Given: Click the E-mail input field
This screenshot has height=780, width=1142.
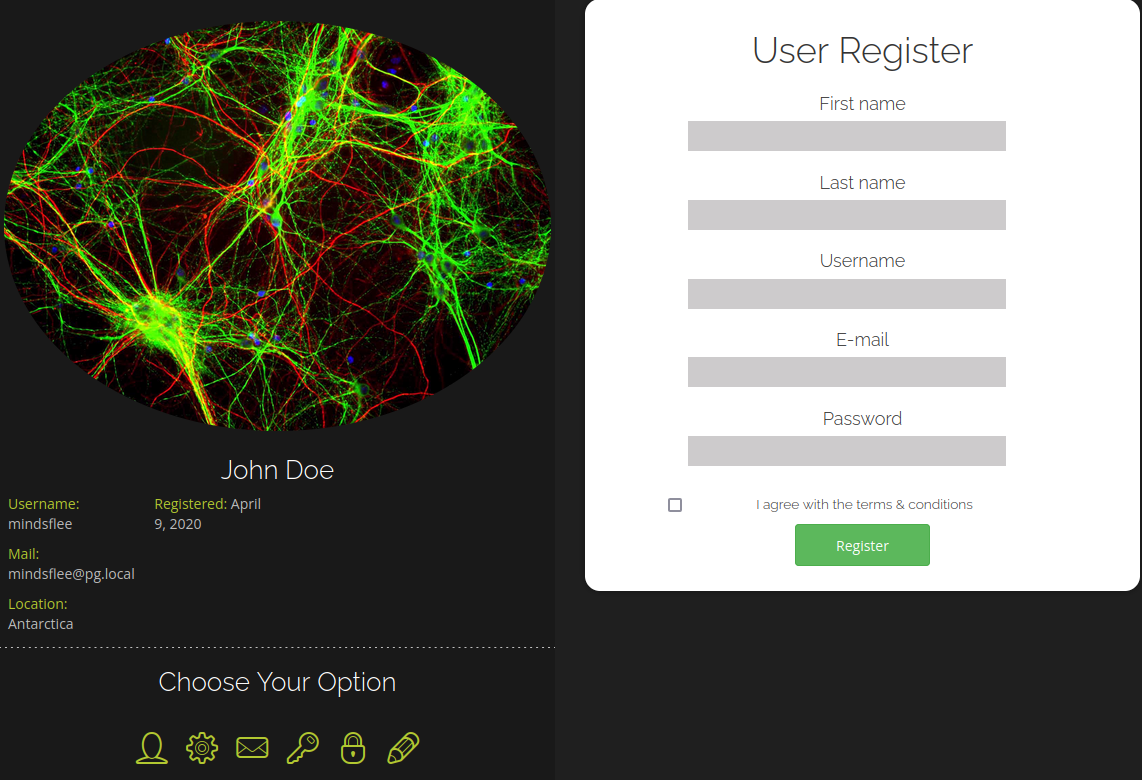Looking at the screenshot, I should click(x=846, y=372).
